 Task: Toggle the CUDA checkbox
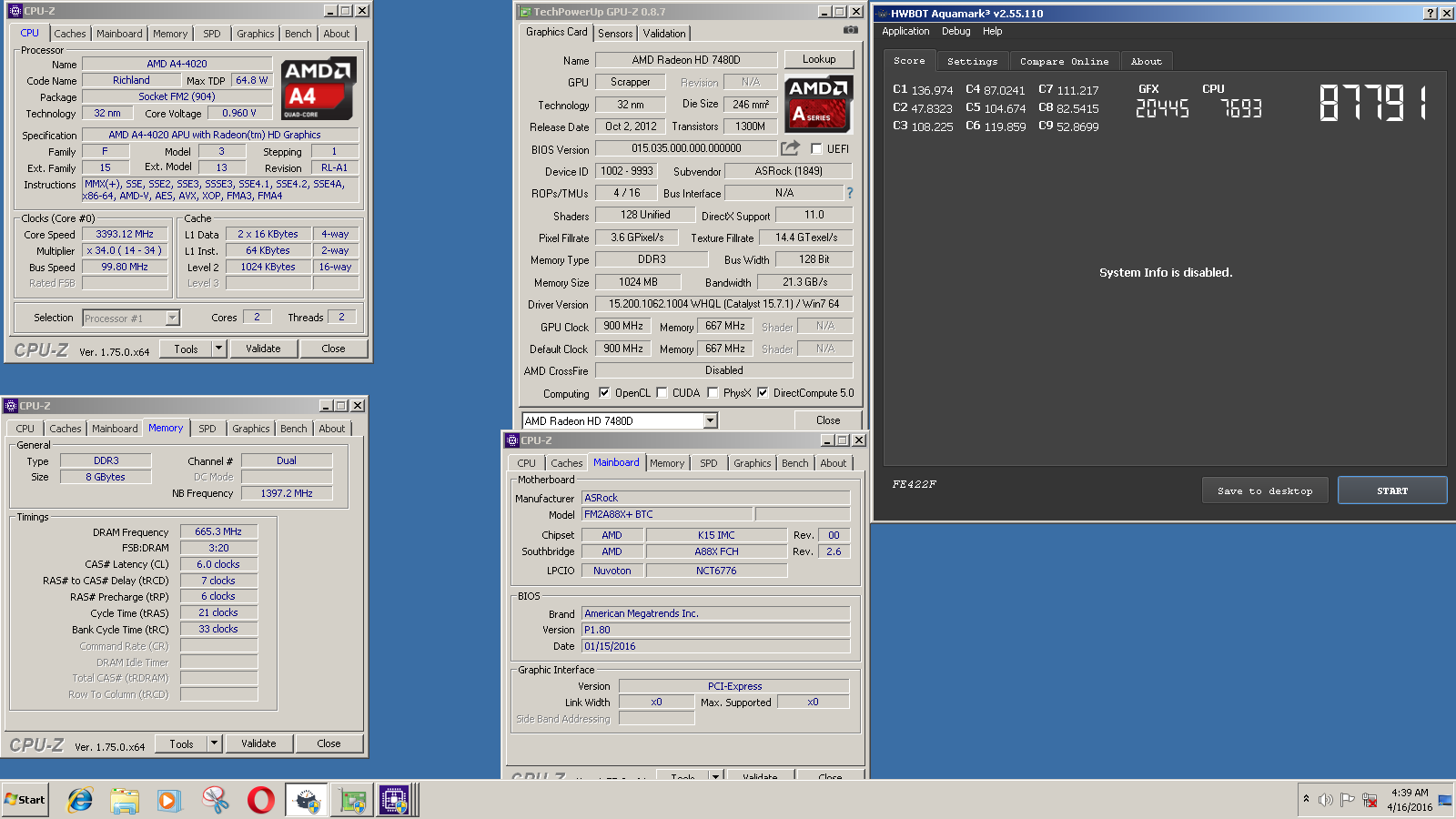pos(662,392)
